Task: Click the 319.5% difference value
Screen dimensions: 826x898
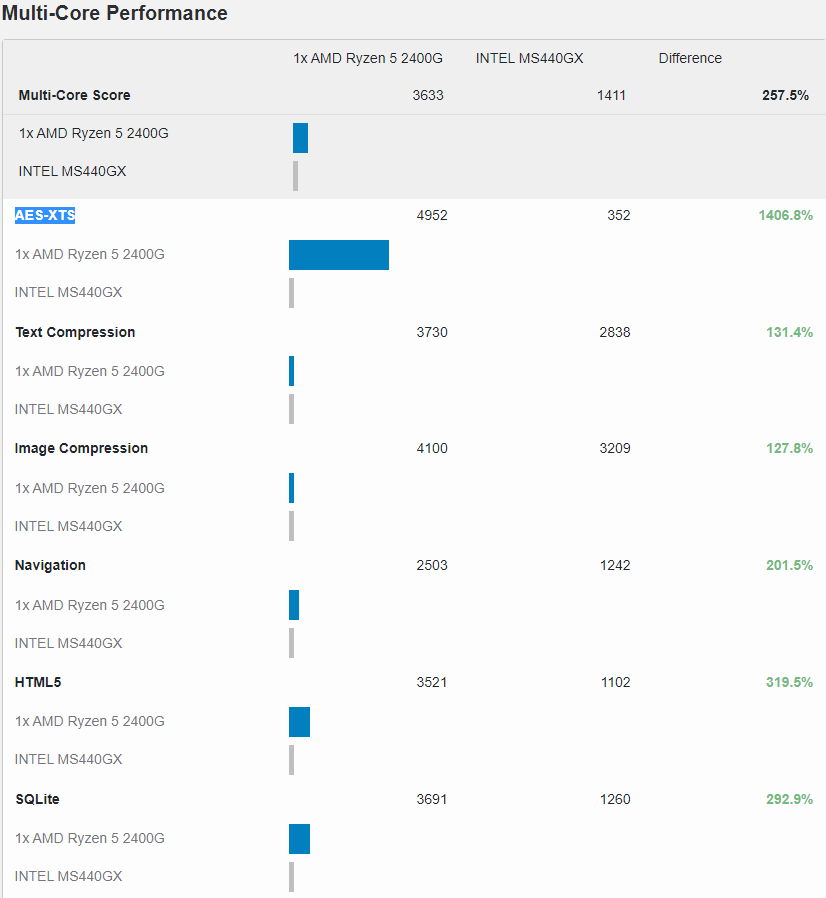Action: pyautogui.click(x=789, y=682)
